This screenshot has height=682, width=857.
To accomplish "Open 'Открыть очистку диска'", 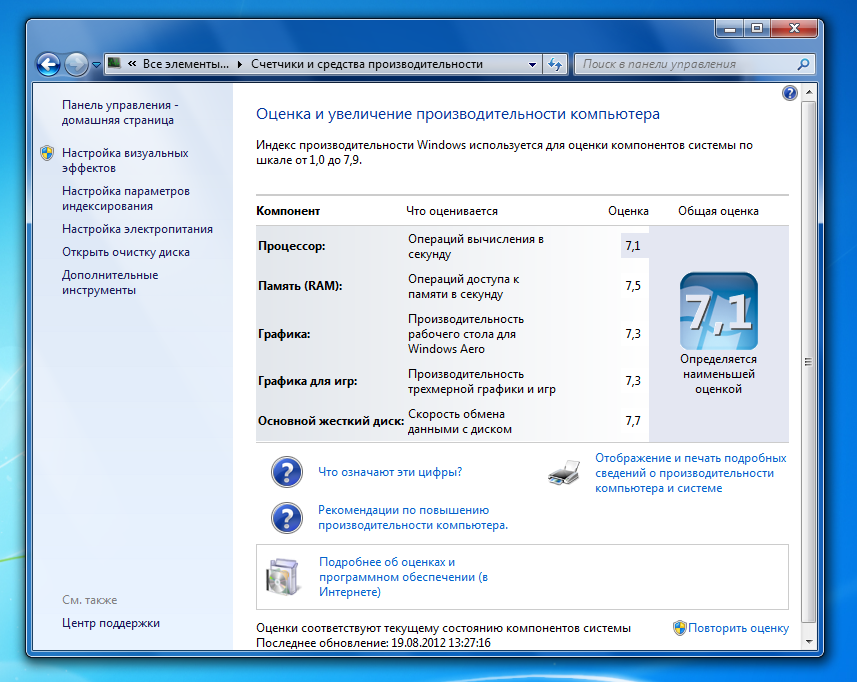I will 126,252.
